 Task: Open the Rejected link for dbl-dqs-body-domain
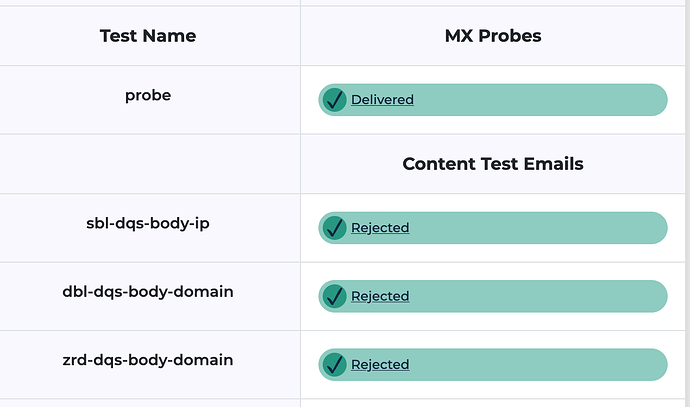point(380,296)
